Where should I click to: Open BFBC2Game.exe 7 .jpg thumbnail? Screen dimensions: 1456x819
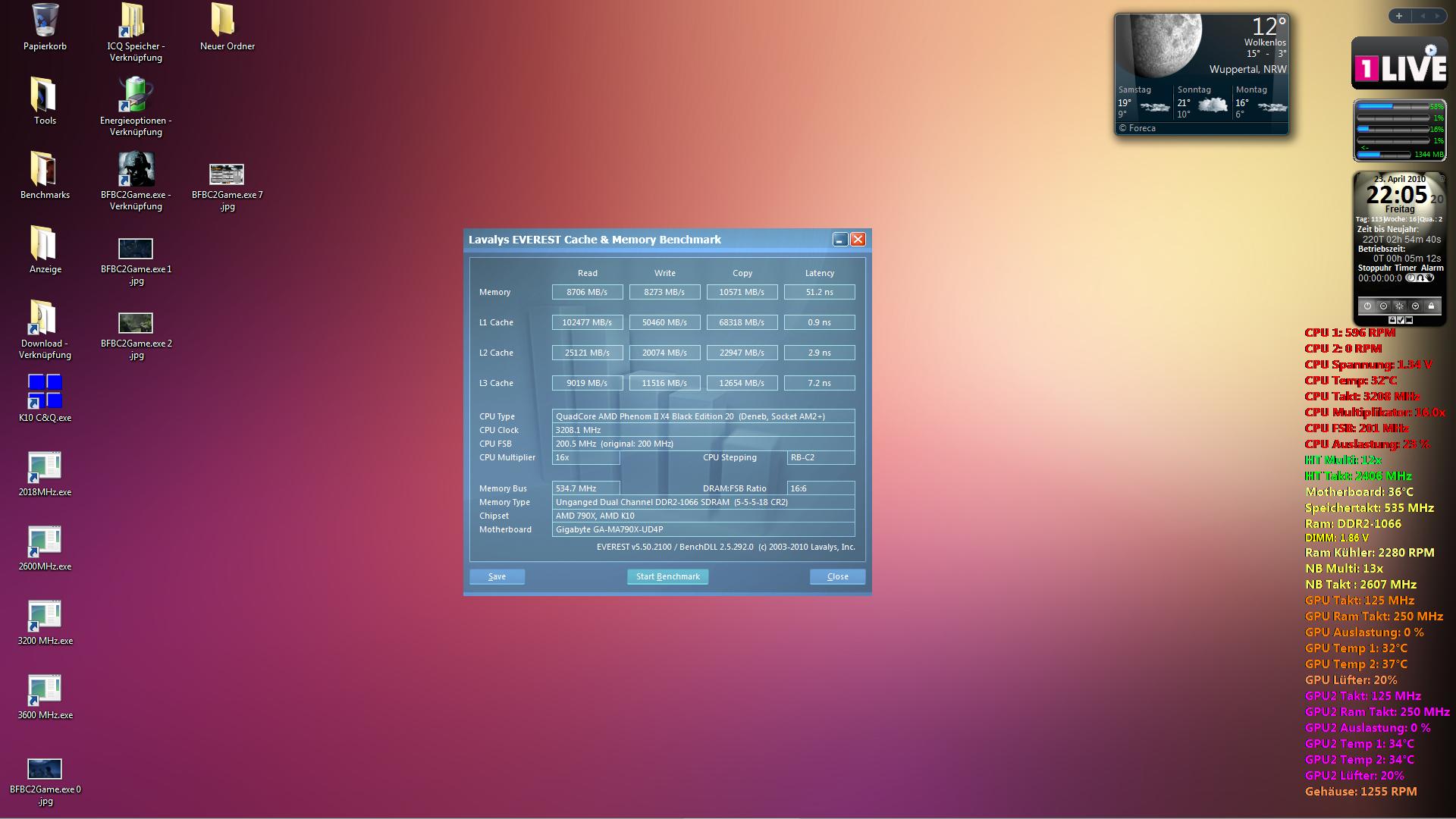point(227,174)
